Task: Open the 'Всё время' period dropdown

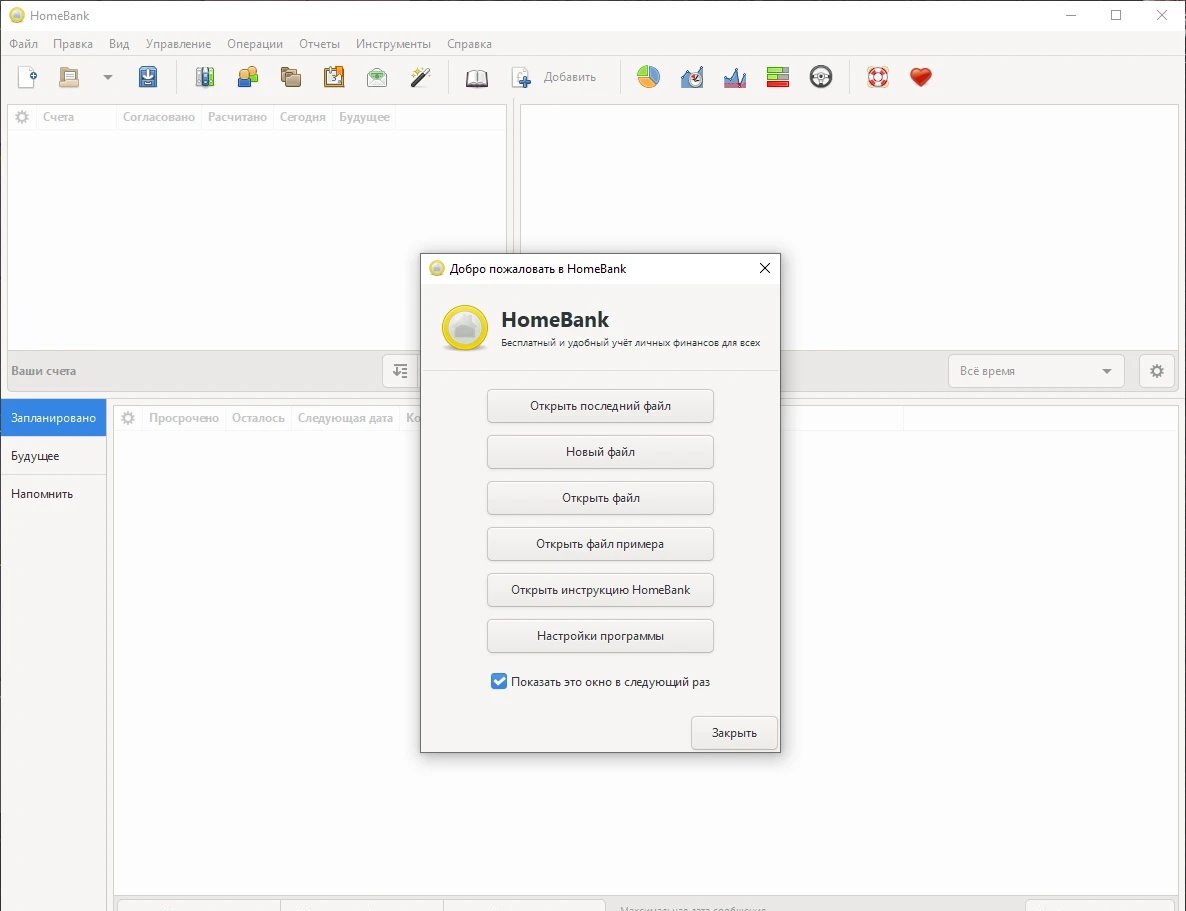Action: (1035, 371)
